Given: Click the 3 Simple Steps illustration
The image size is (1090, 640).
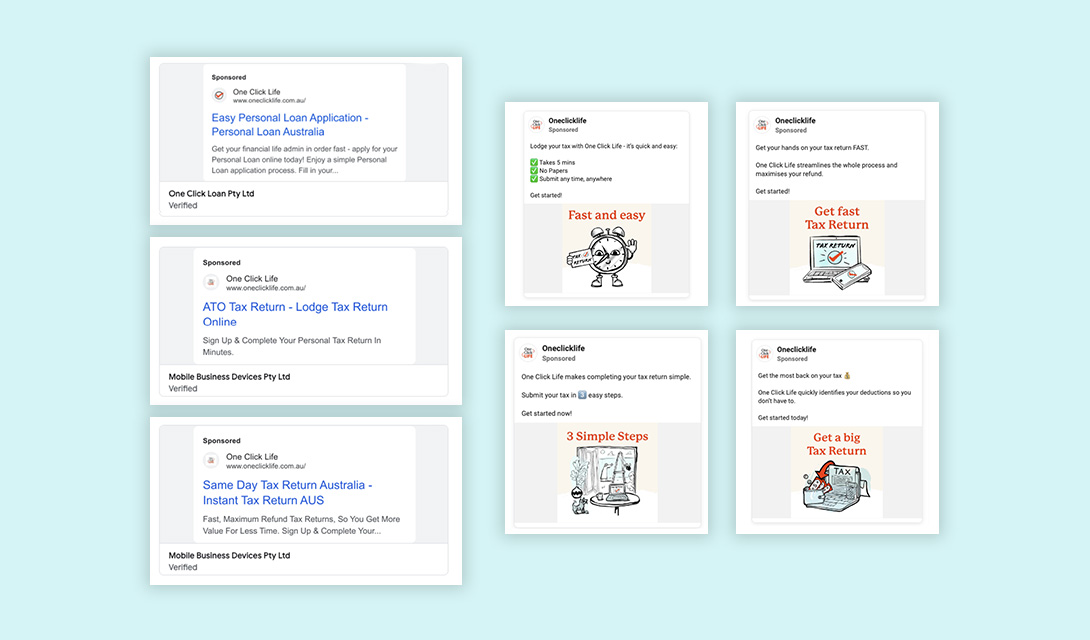Looking at the screenshot, I should point(608,473).
